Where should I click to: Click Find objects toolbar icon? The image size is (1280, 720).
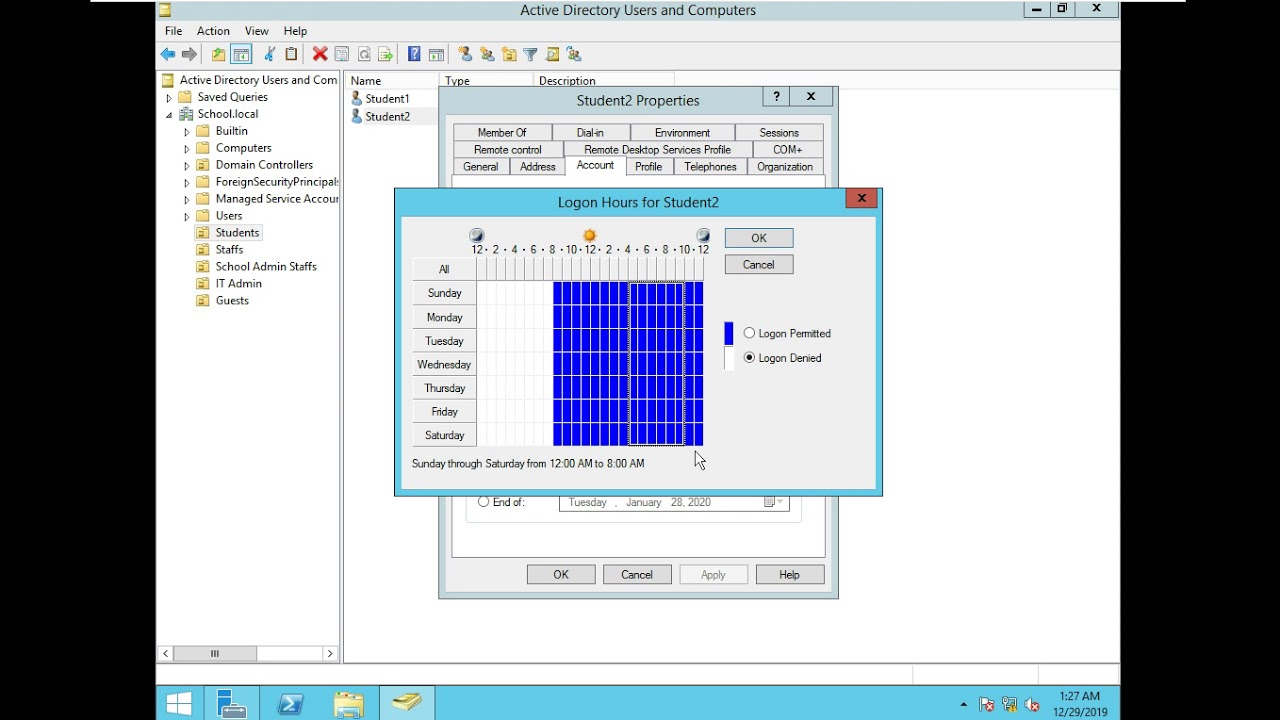coord(552,54)
